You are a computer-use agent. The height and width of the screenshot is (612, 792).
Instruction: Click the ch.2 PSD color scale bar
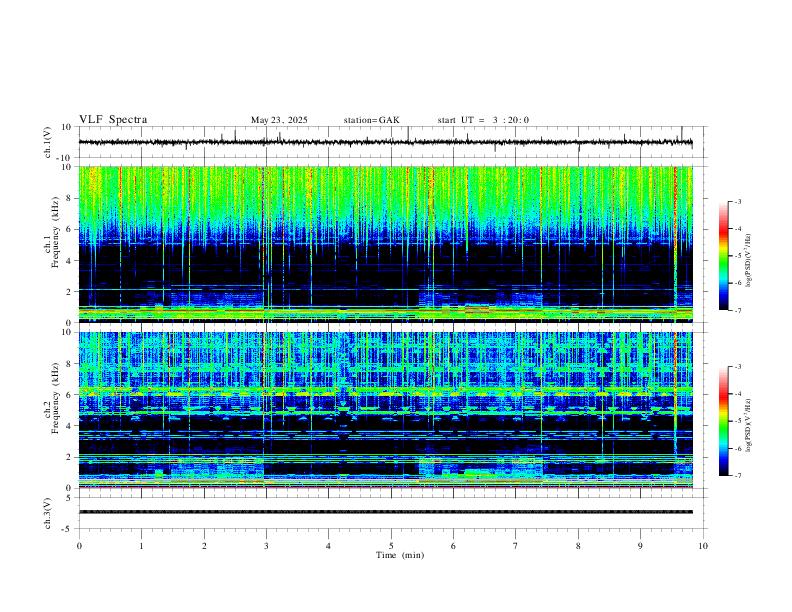[723, 421]
